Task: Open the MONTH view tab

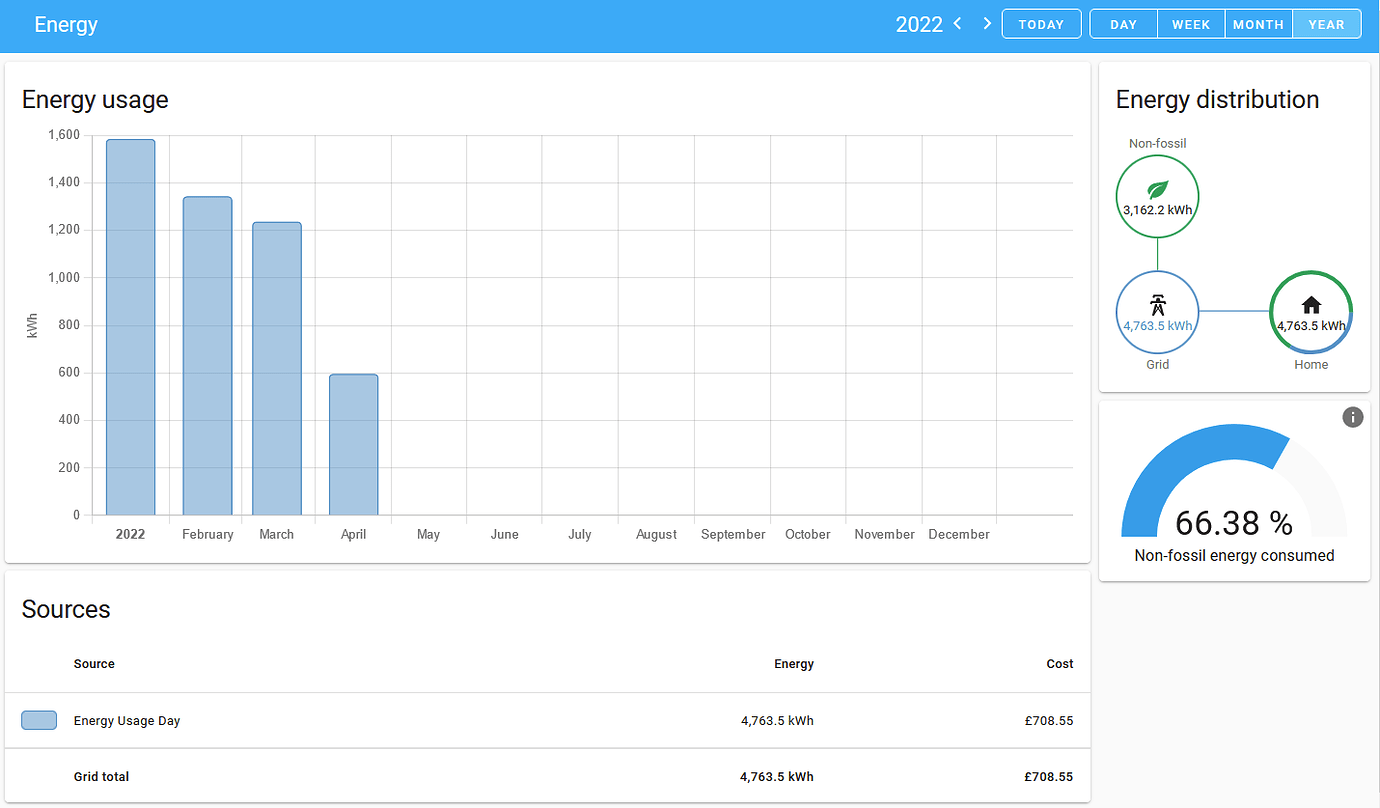Action: [x=1258, y=24]
